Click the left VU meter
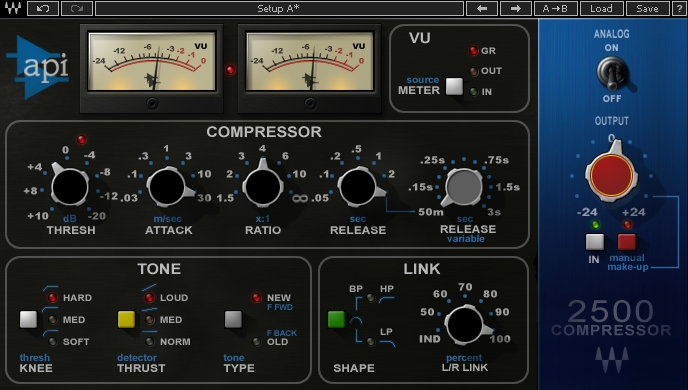The width and height of the screenshot is (688, 390). click(152, 61)
